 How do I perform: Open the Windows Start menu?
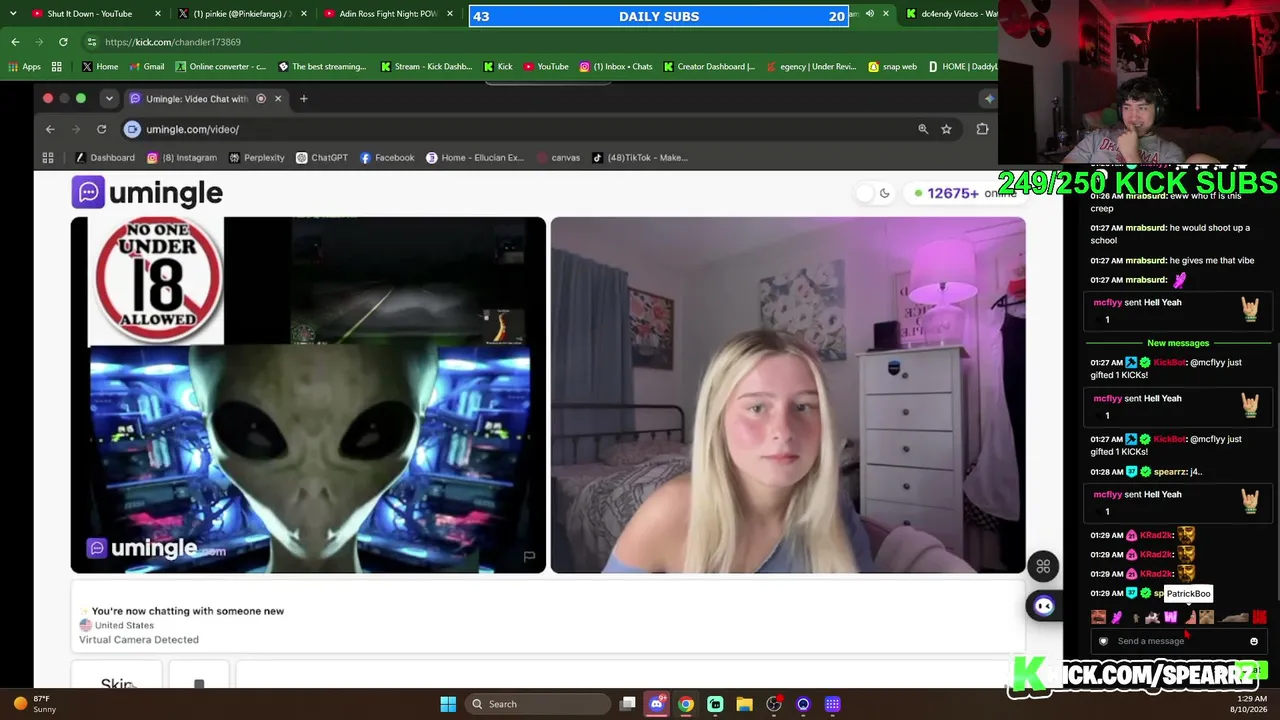(x=448, y=704)
